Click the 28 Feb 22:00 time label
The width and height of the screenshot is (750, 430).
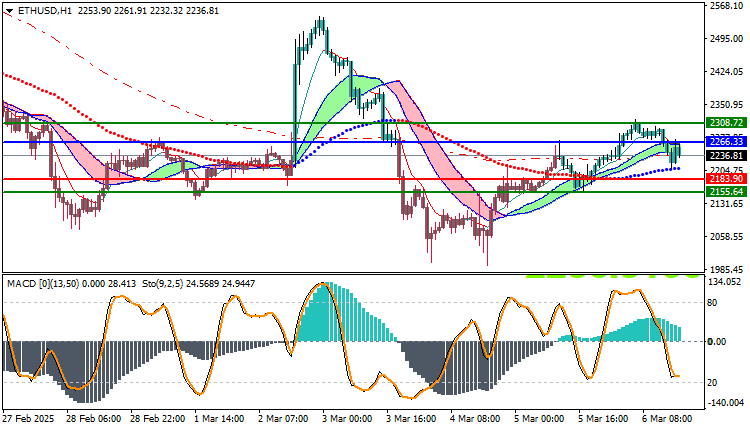tap(157, 419)
